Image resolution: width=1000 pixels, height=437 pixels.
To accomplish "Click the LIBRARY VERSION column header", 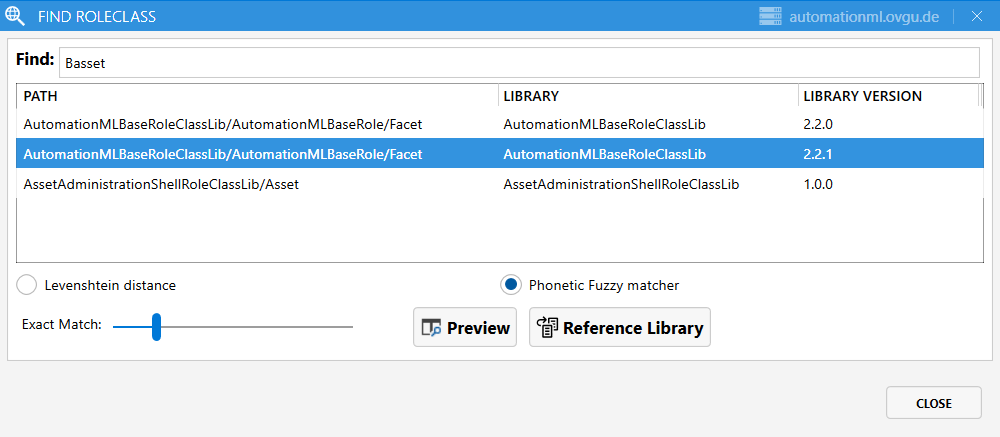I will tap(886, 96).
